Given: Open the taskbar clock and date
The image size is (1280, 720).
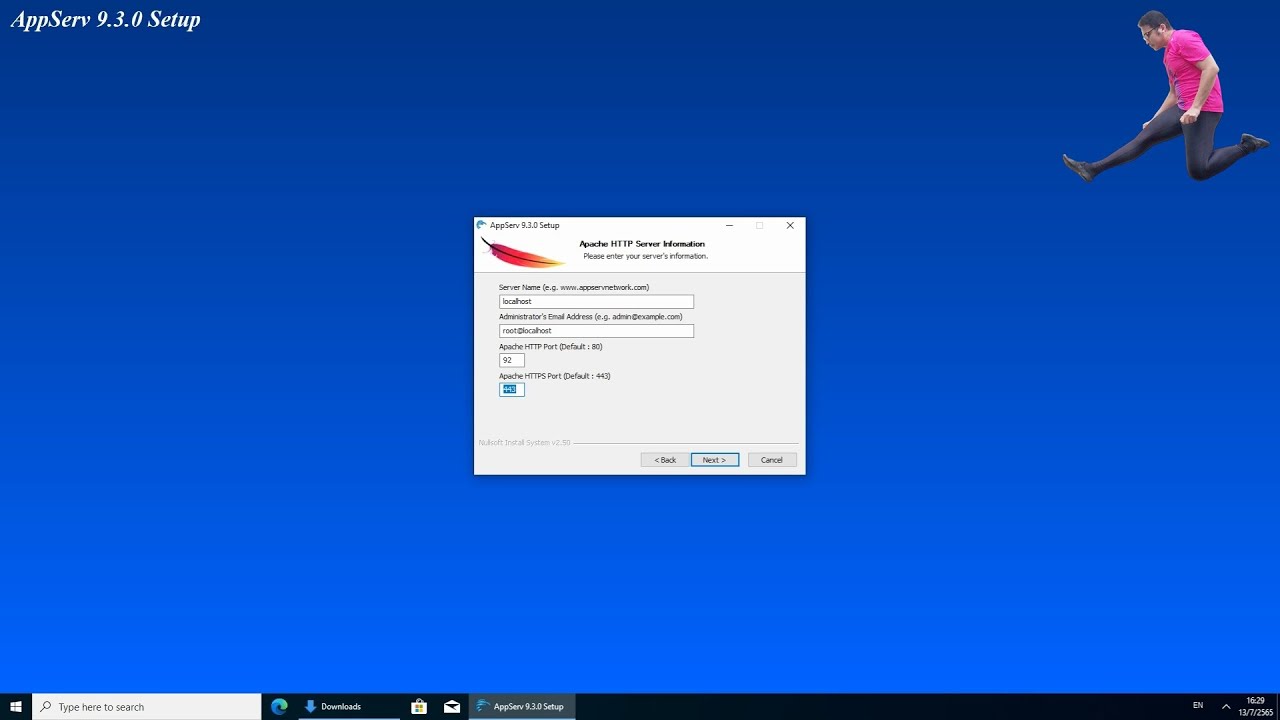Looking at the screenshot, I should pos(1255,706).
